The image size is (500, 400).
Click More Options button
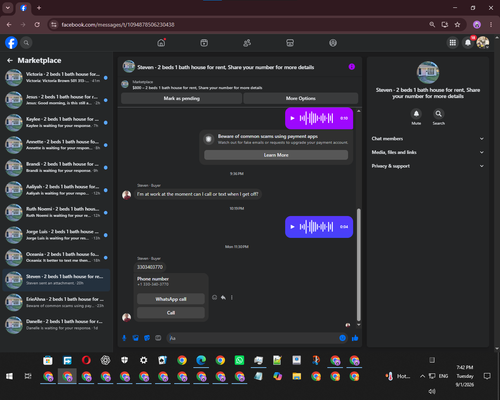301,98
